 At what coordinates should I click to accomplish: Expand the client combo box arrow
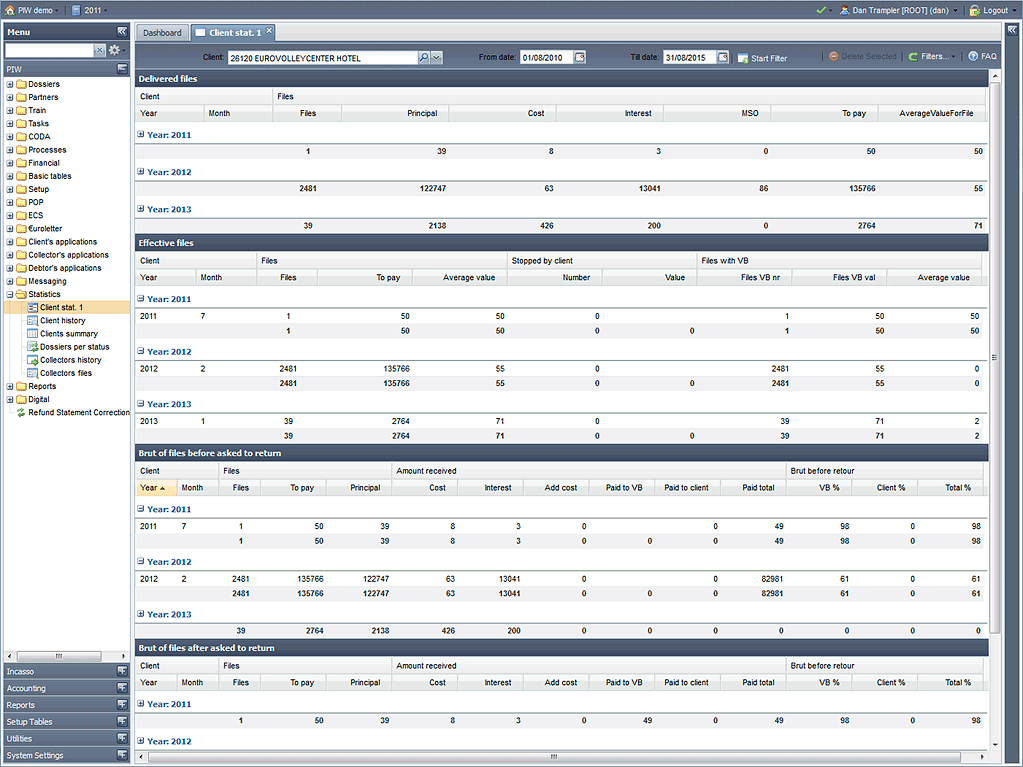pyautogui.click(x=437, y=57)
